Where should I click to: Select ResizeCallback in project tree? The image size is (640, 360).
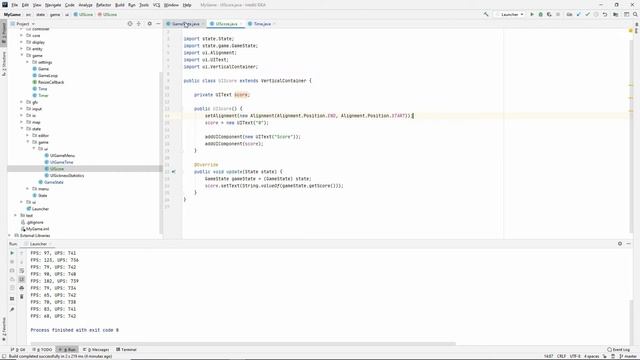(x=51, y=82)
